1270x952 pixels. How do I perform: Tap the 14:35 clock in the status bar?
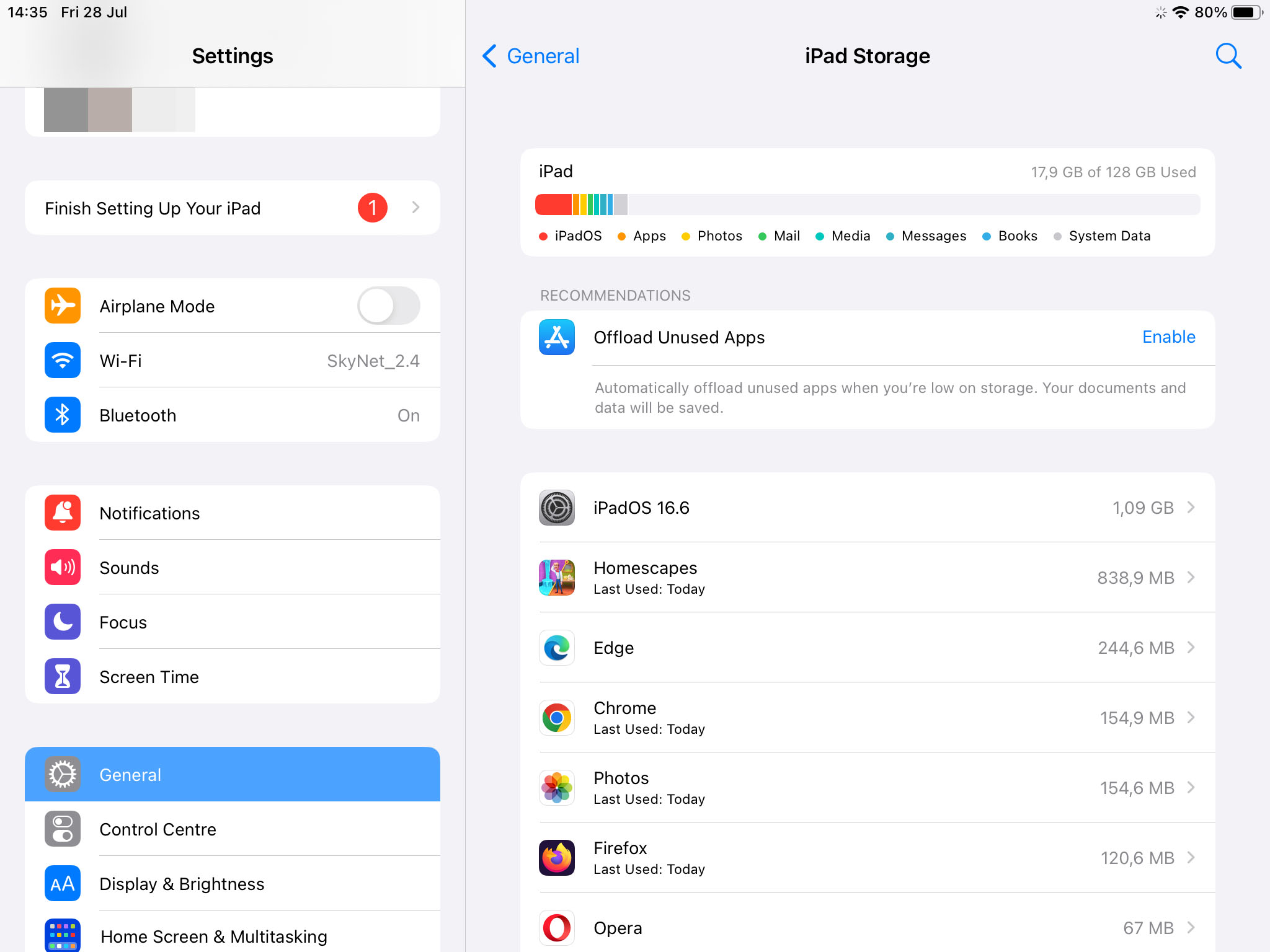click(27, 12)
